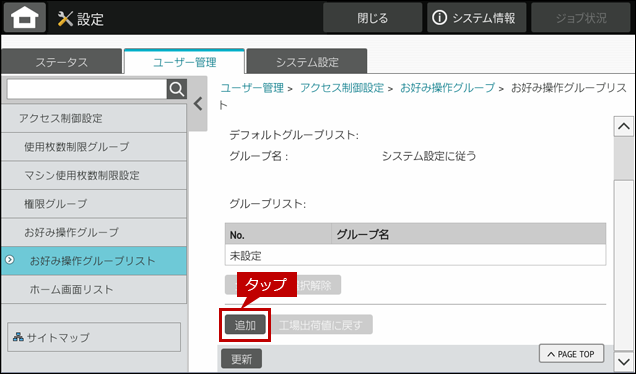
Task: Click the ユーザー管理 breadcrumb link
Action: 252,88
